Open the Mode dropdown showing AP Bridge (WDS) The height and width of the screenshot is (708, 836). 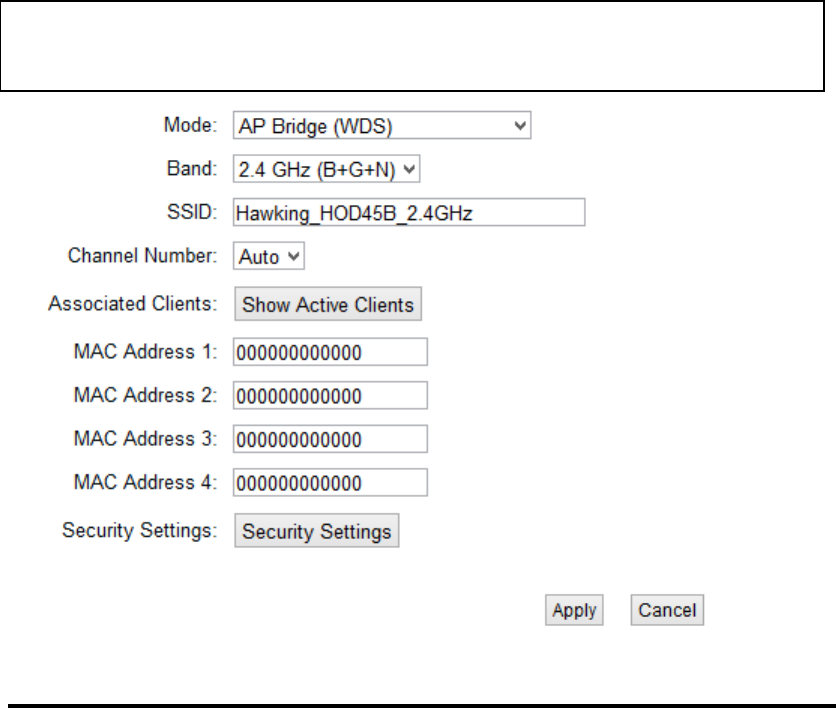click(382, 125)
